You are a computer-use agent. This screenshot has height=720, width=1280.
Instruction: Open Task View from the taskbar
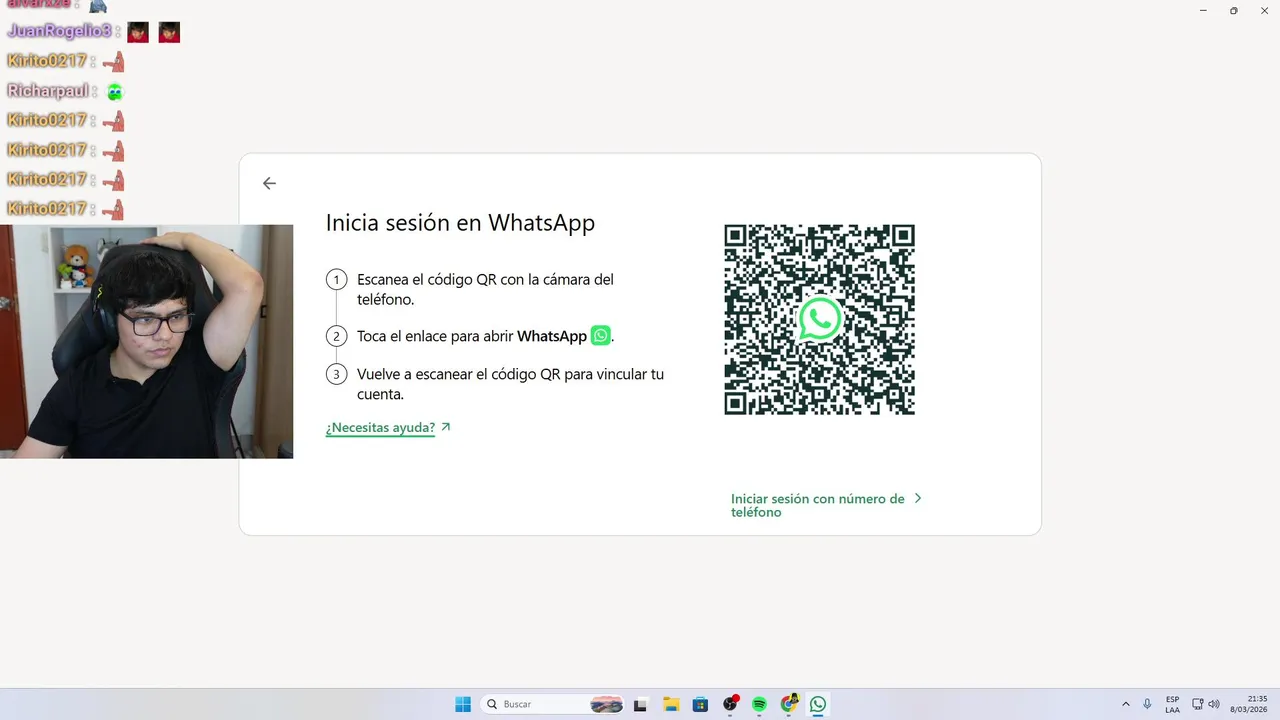point(641,704)
